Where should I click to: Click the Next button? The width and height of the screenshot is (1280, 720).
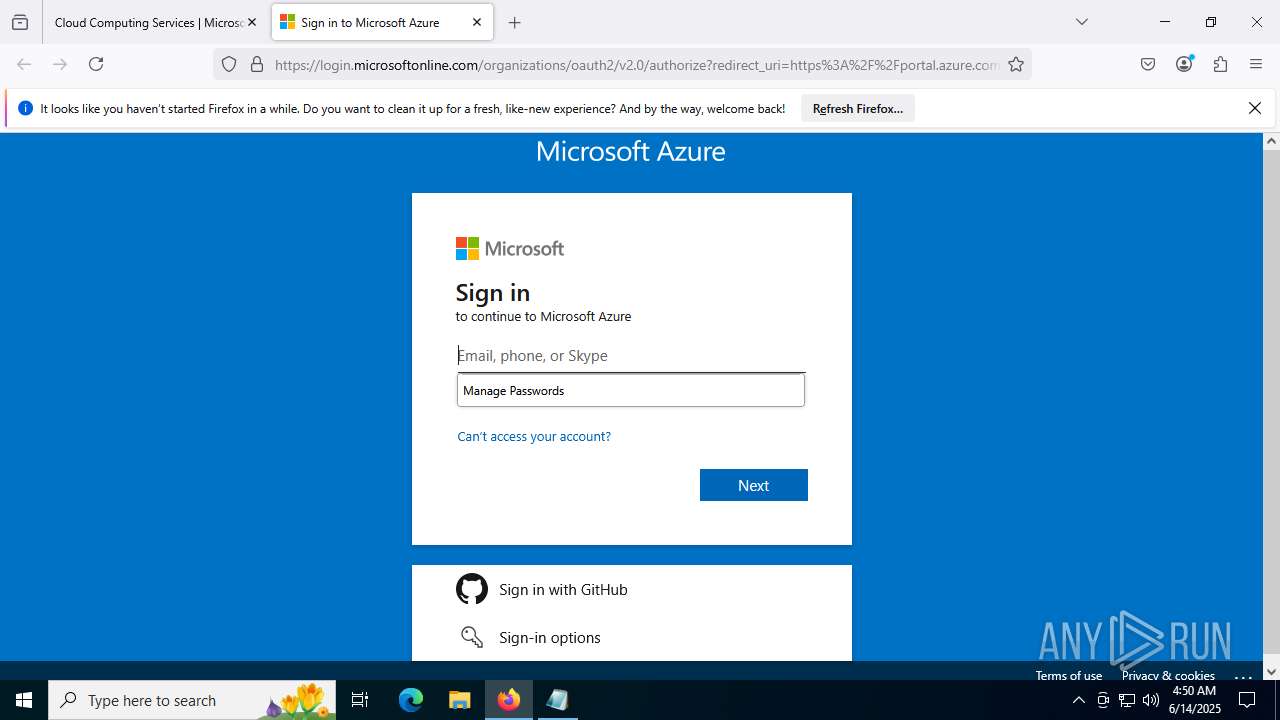point(754,485)
